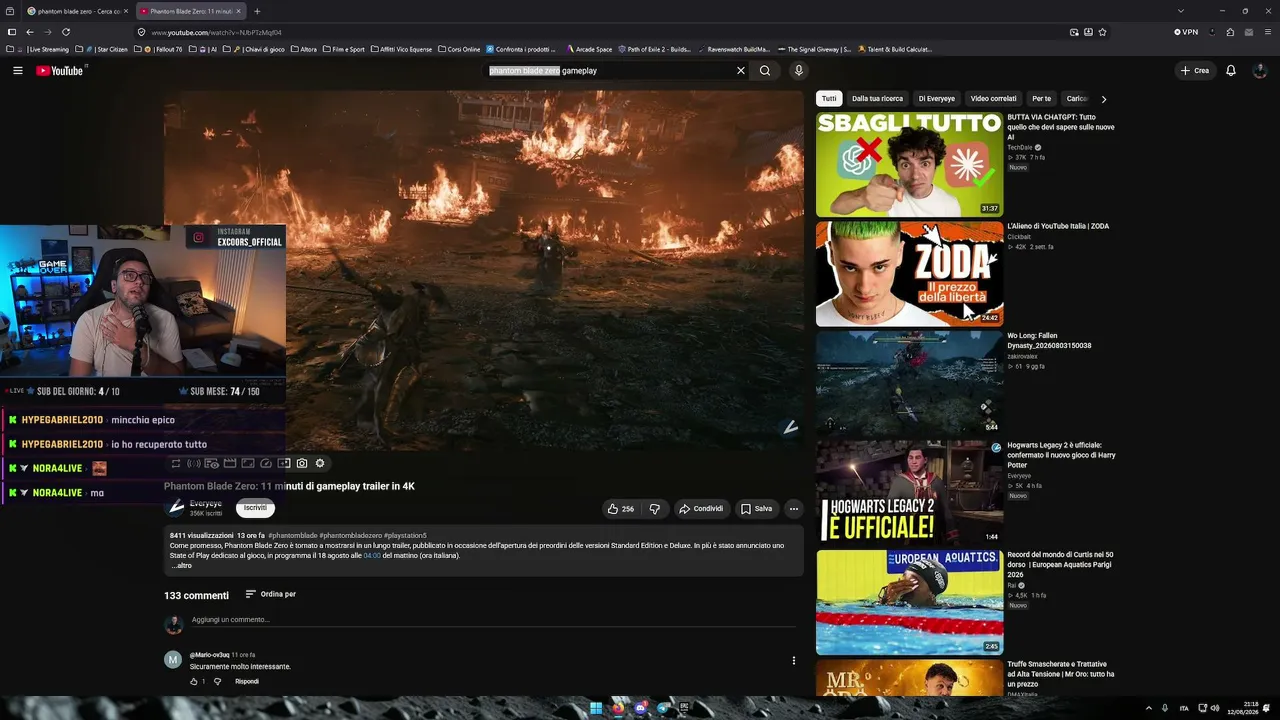The image size is (1280, 720).
Task: Open a new browser tab
Action: click(x=257, y=11)
